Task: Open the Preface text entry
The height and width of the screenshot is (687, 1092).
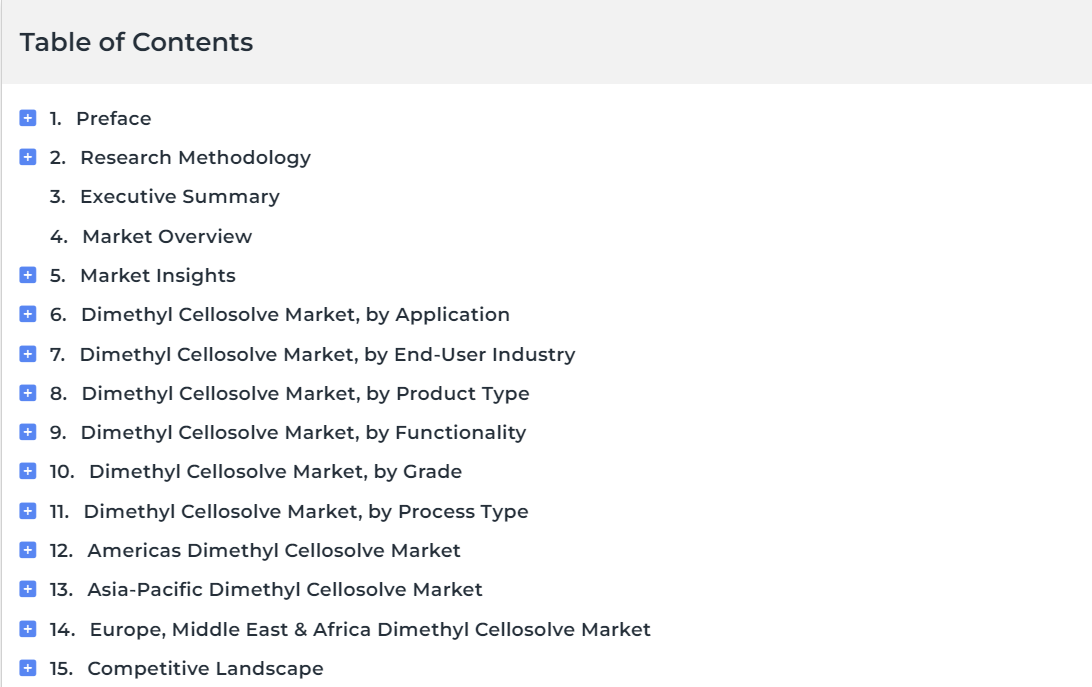Action: click(114, 118)
